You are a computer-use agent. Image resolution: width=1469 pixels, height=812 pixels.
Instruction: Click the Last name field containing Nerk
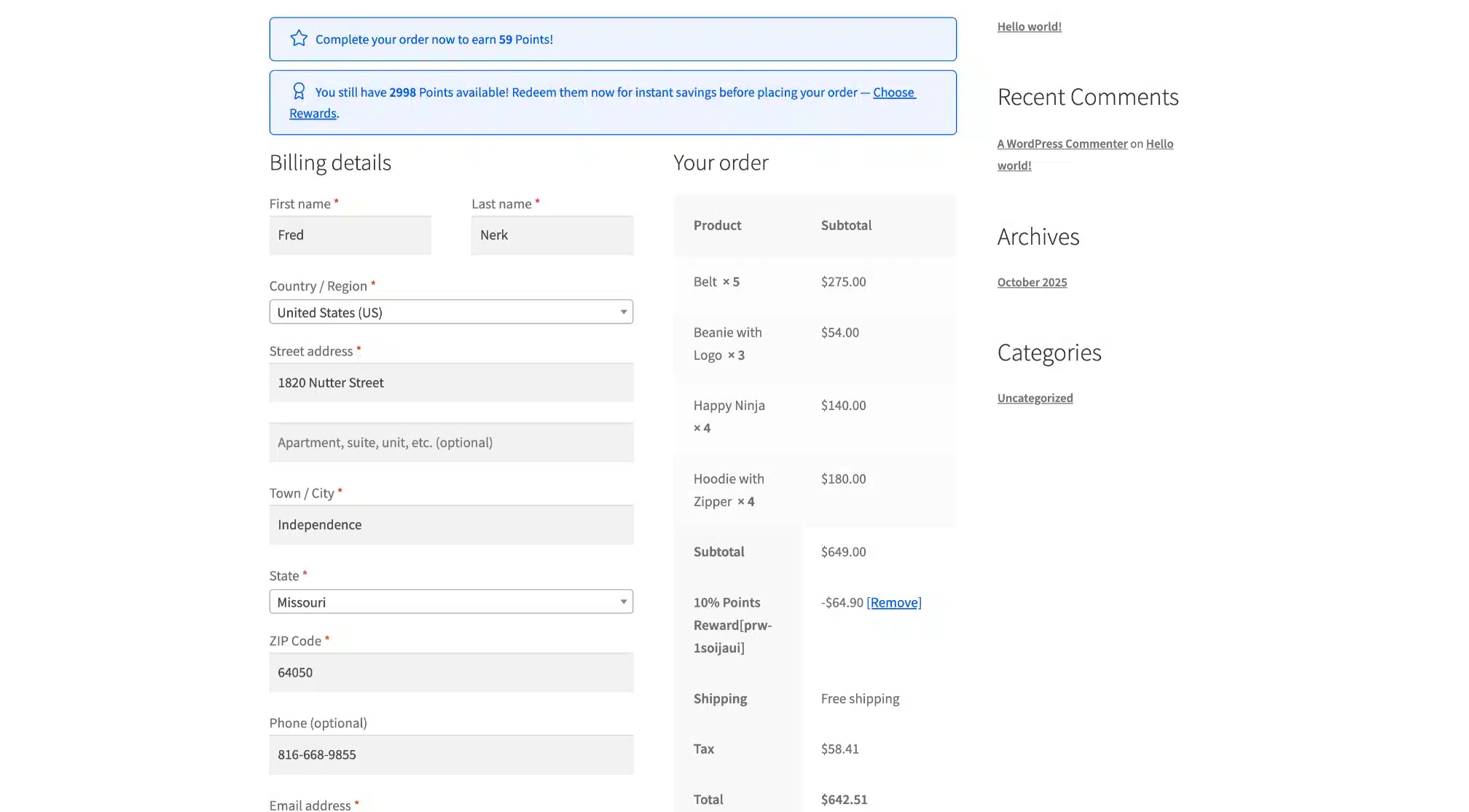click(x=552, y=235)
